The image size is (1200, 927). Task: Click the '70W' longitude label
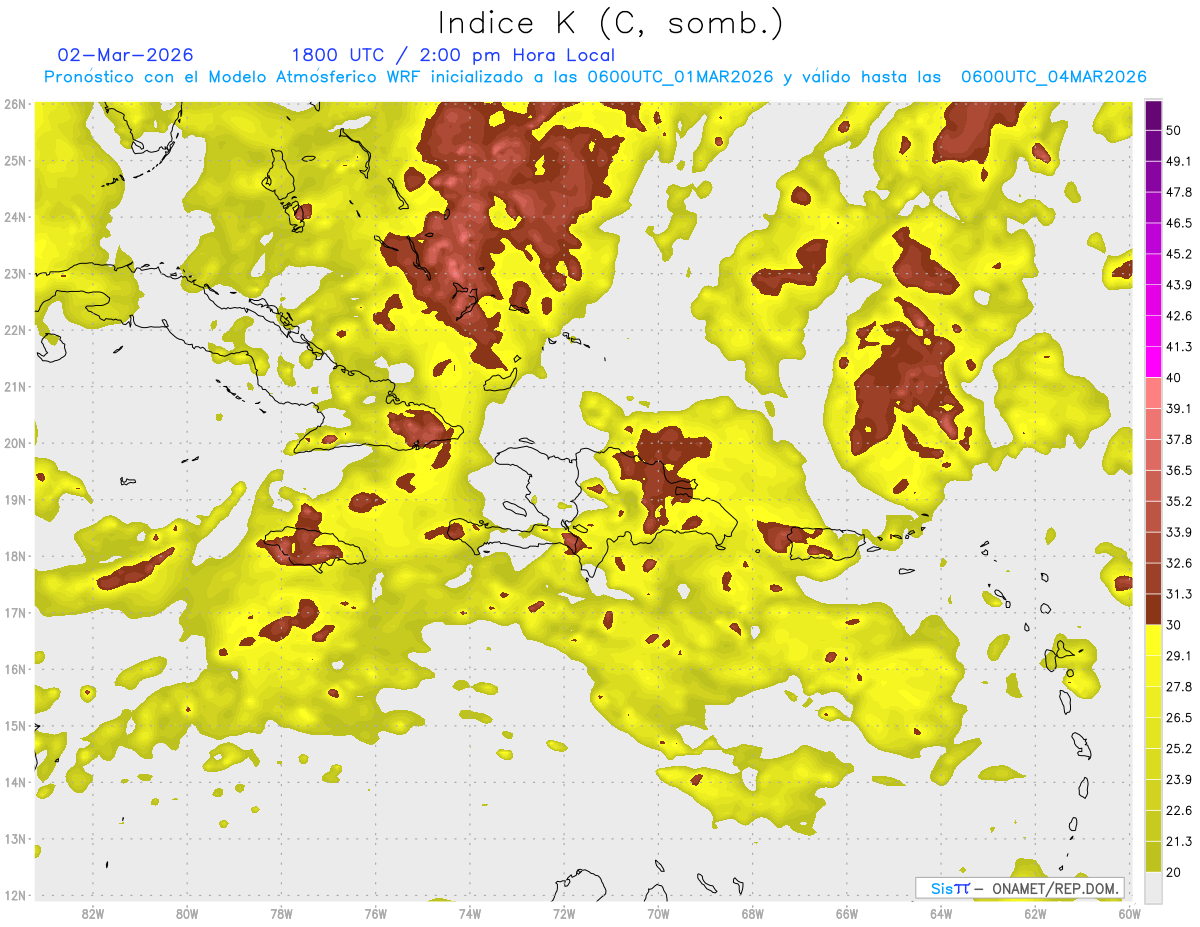(658, 914)
